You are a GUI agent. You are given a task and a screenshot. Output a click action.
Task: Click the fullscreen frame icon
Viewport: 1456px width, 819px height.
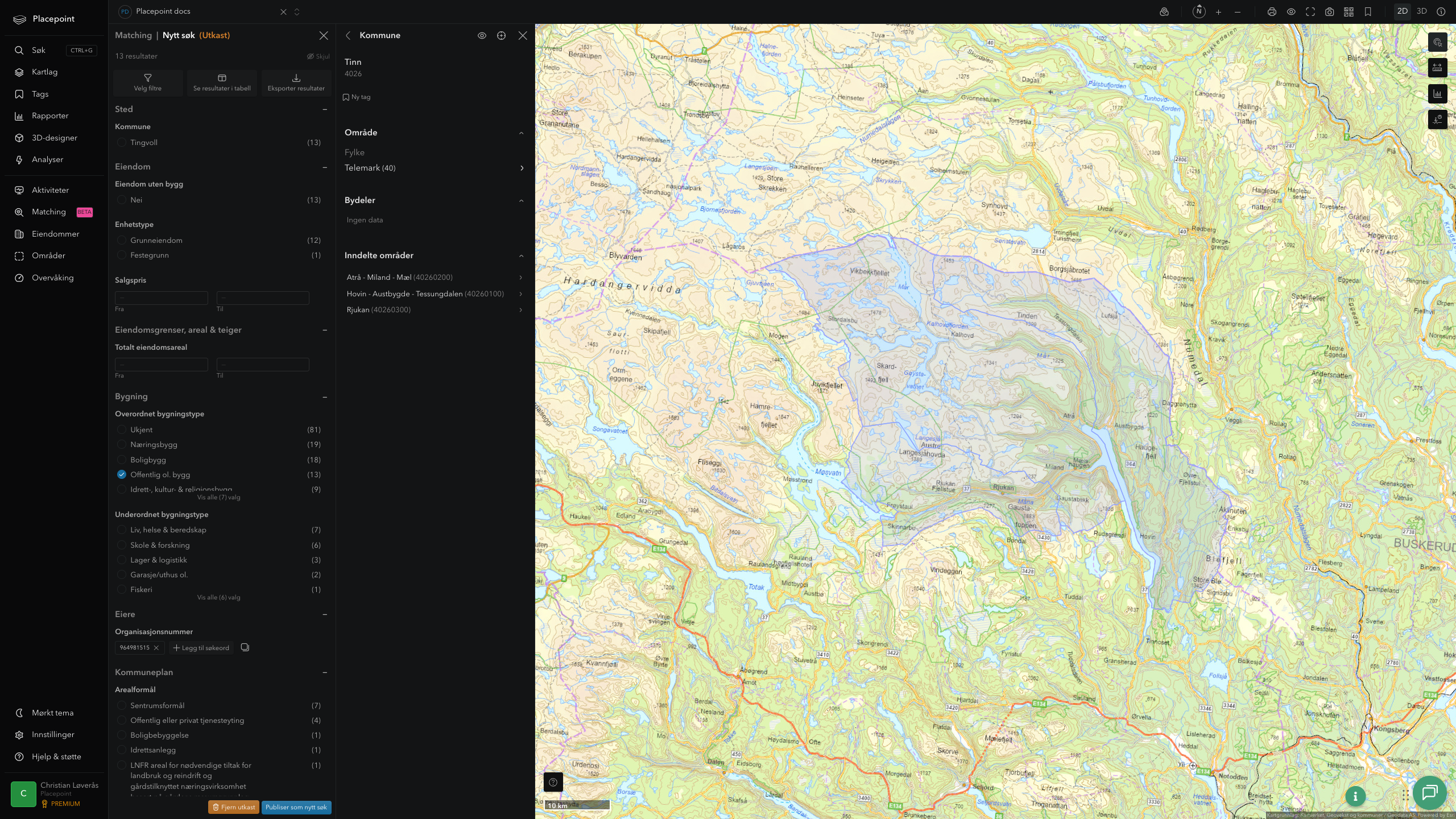pos(1310,11)
